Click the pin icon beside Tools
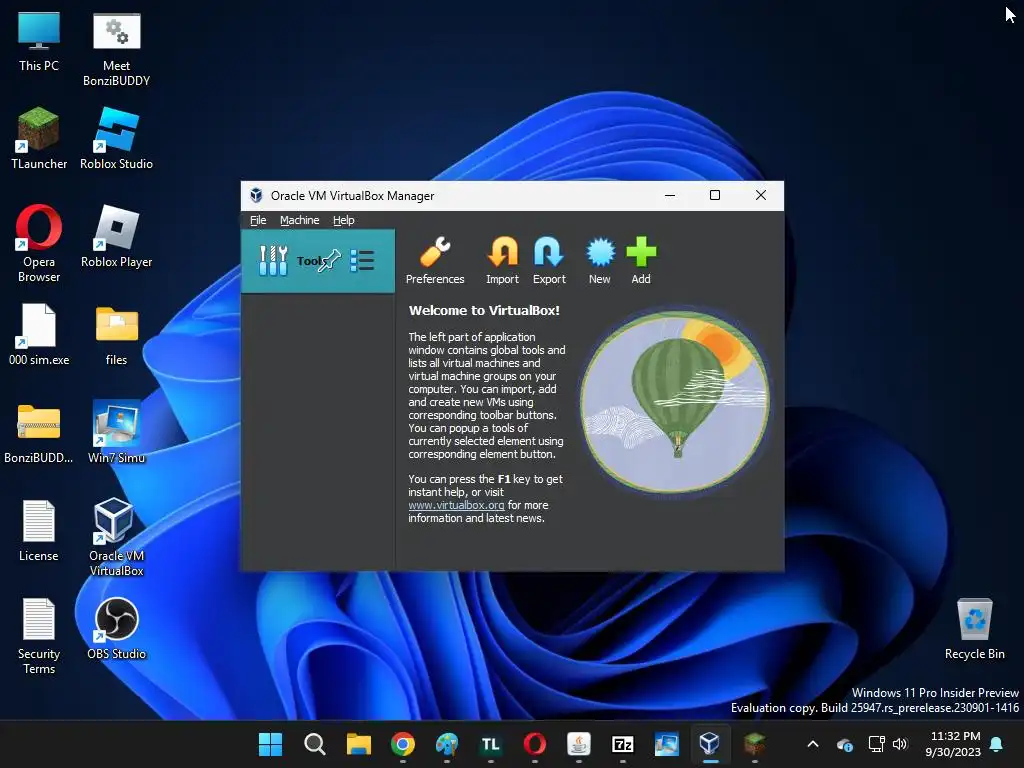 coord(330,260)
